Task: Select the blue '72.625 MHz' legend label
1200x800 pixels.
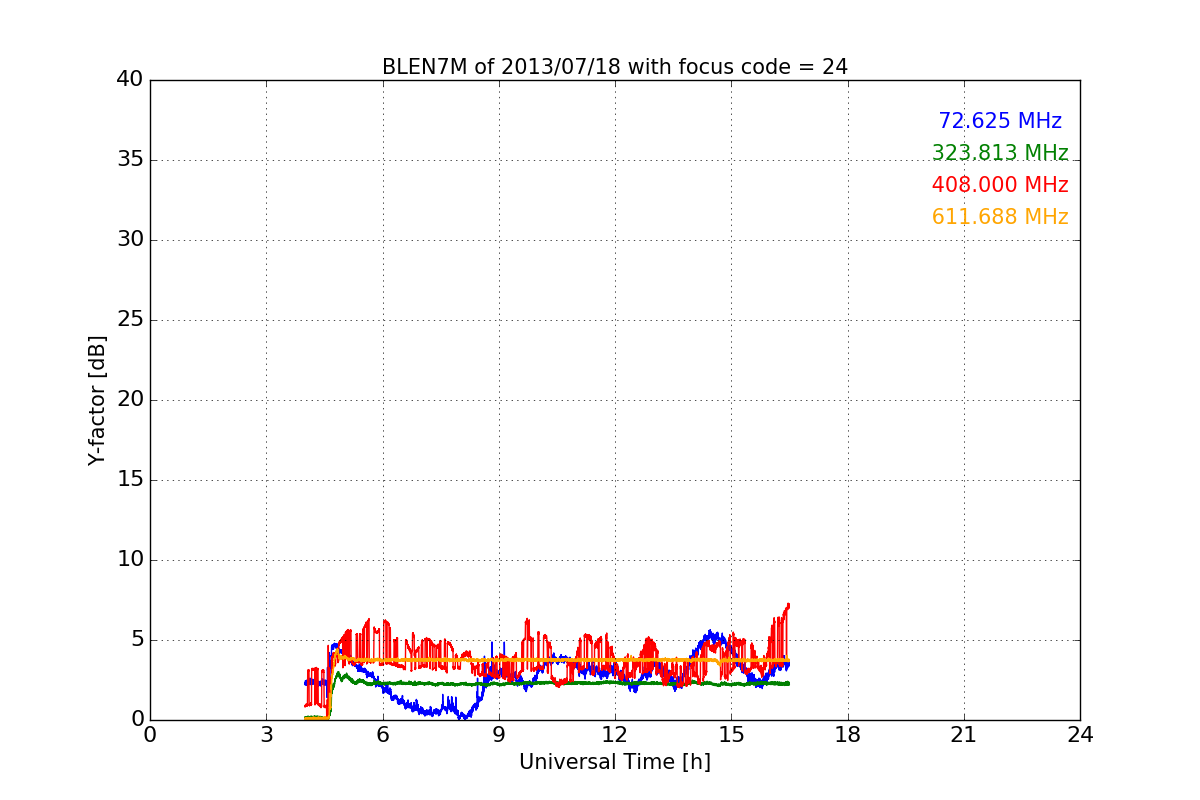Action: click(1000, 121)
